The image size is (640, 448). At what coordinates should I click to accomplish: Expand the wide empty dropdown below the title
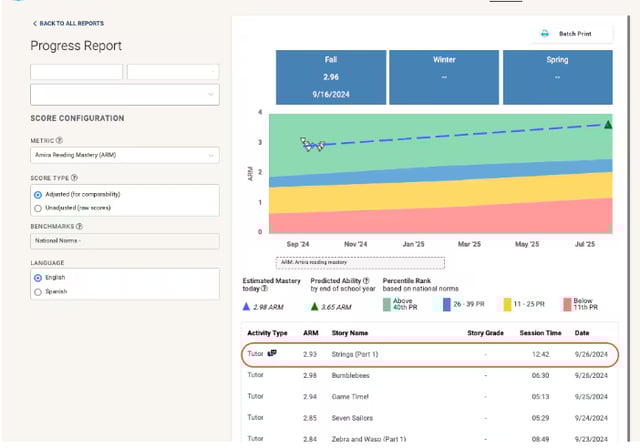pyautogui.click(x=124, y=94)
